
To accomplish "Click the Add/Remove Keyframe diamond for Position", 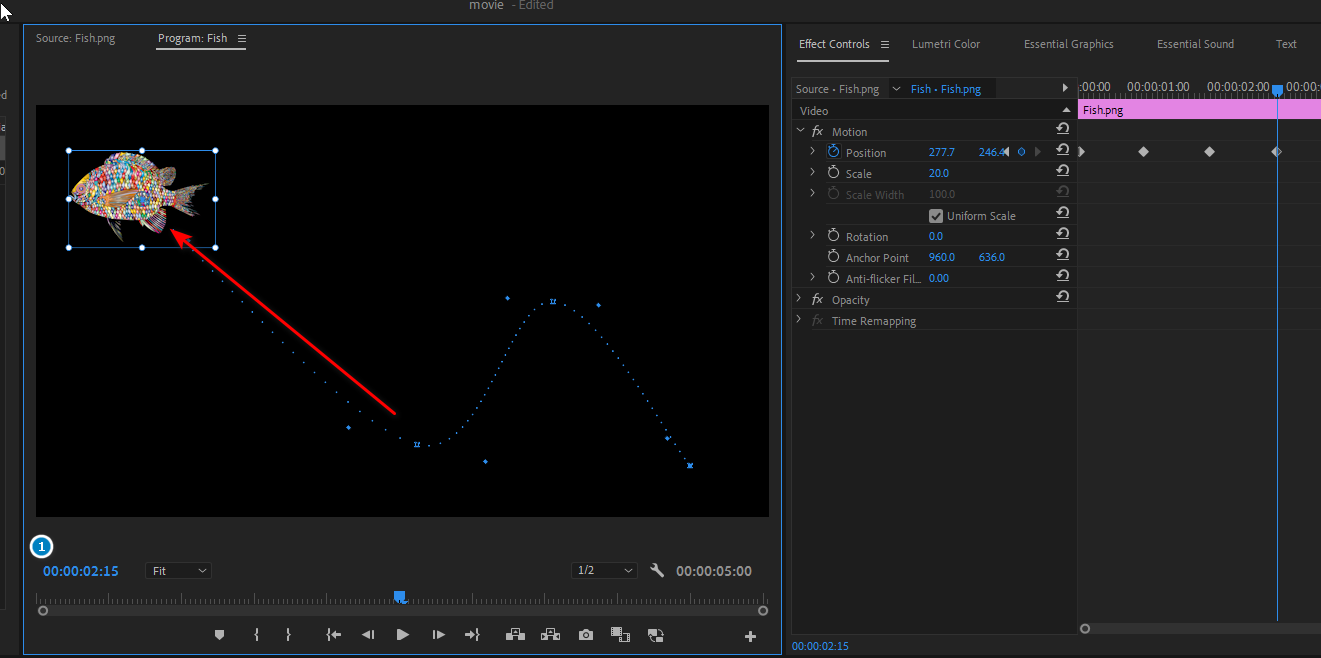I will pos(1021,152).
